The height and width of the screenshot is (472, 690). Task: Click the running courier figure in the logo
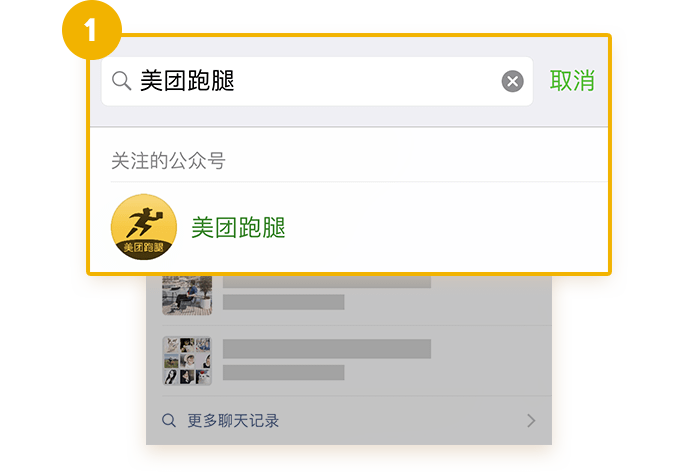click(x=144, y=222)
